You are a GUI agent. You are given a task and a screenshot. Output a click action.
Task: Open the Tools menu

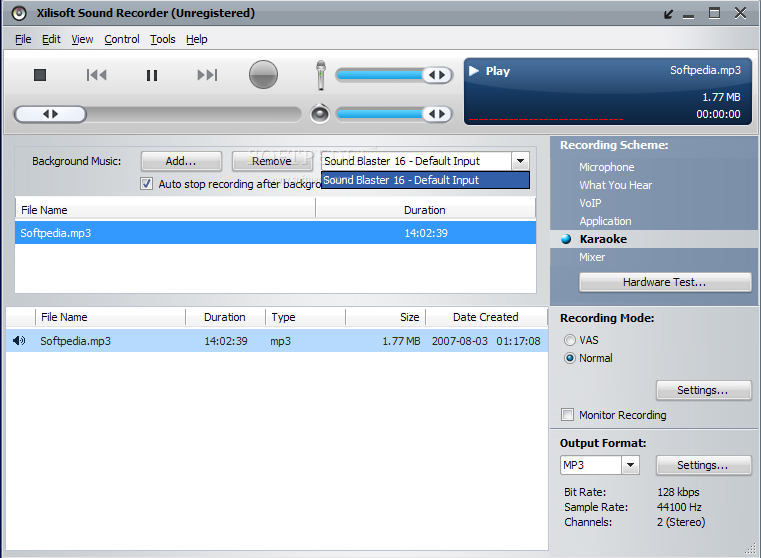pyautogui.click(x=163, y=39)
